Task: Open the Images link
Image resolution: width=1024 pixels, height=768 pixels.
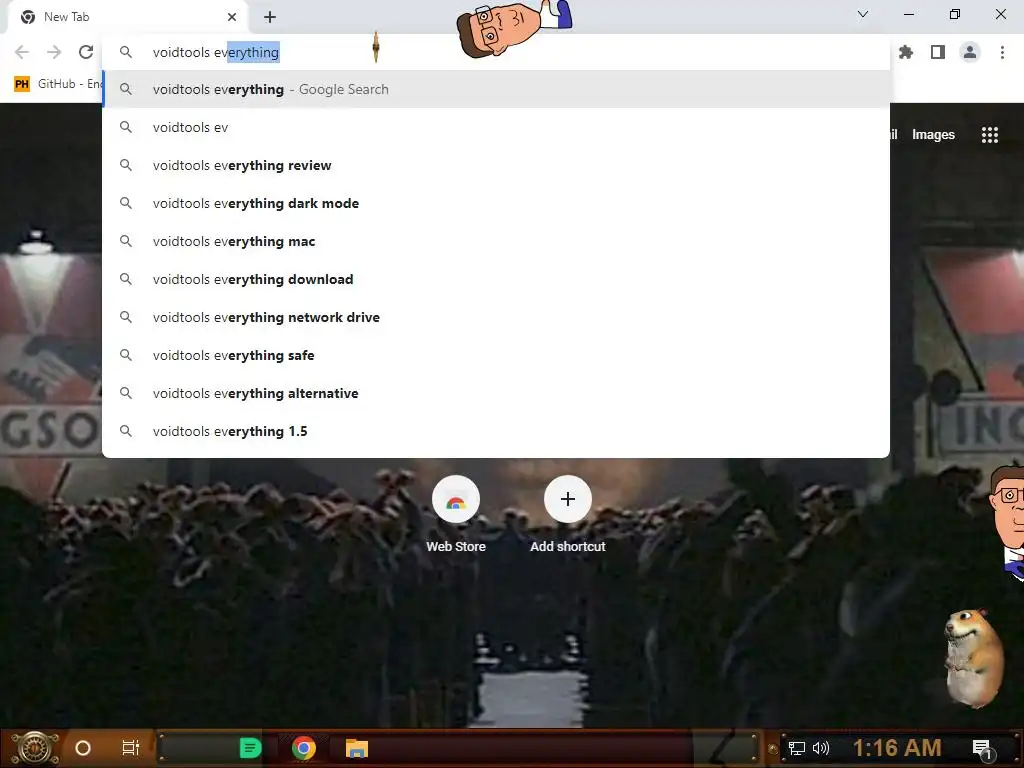Action: (933, 135)
